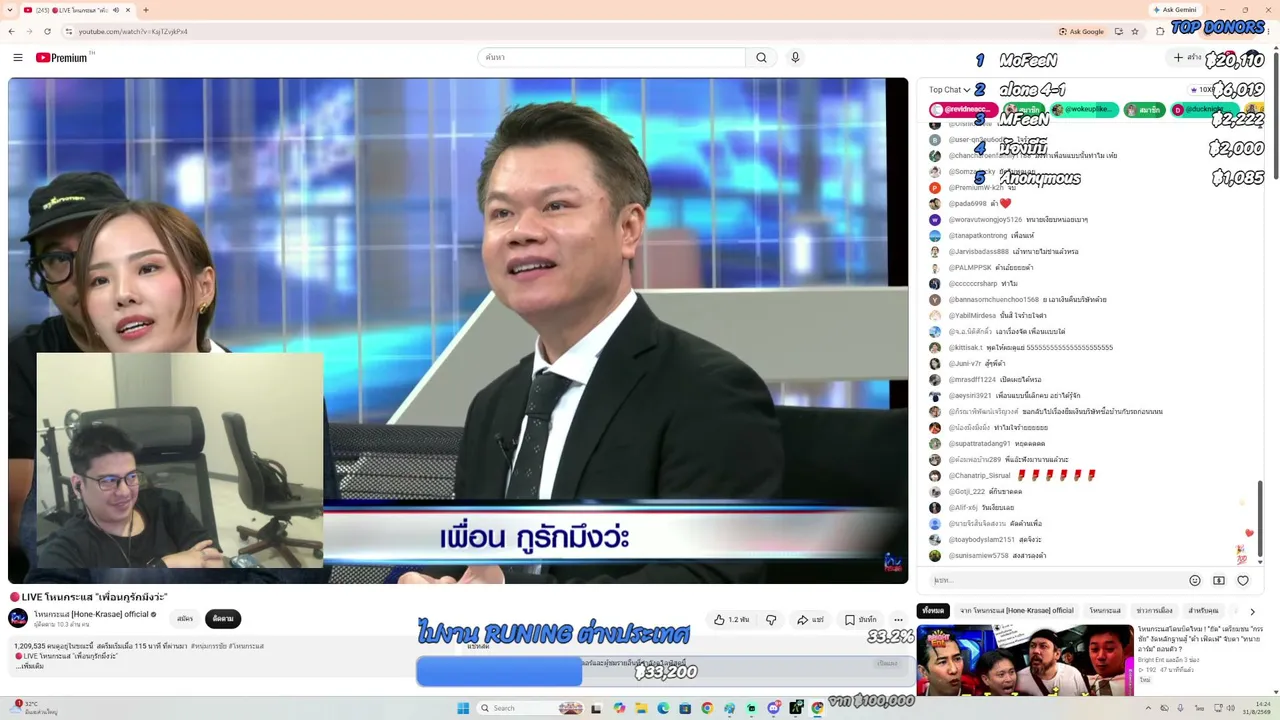The image size is (1280, 720).
Task: Open the Top Chat dropdown
Action: pos(950,90)
